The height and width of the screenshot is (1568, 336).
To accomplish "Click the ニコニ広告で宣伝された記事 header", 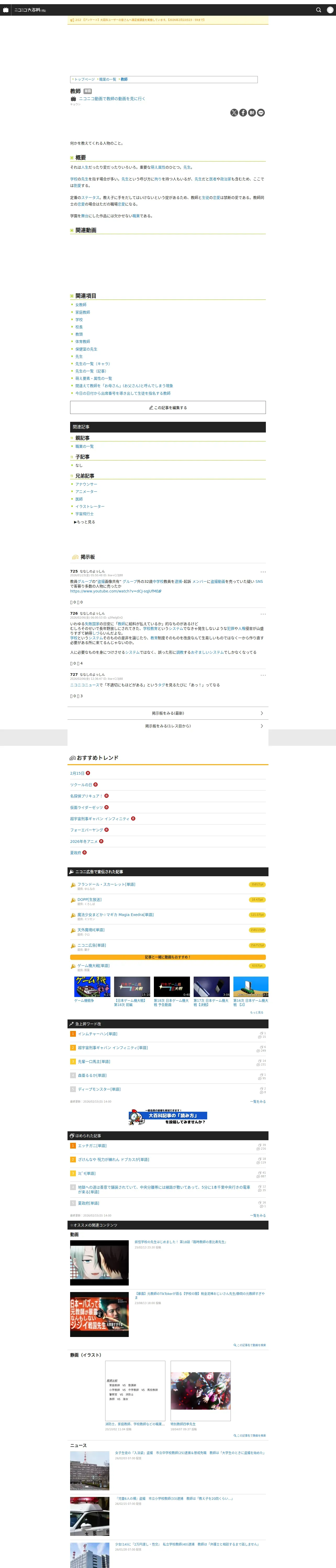I will (168, 872).
